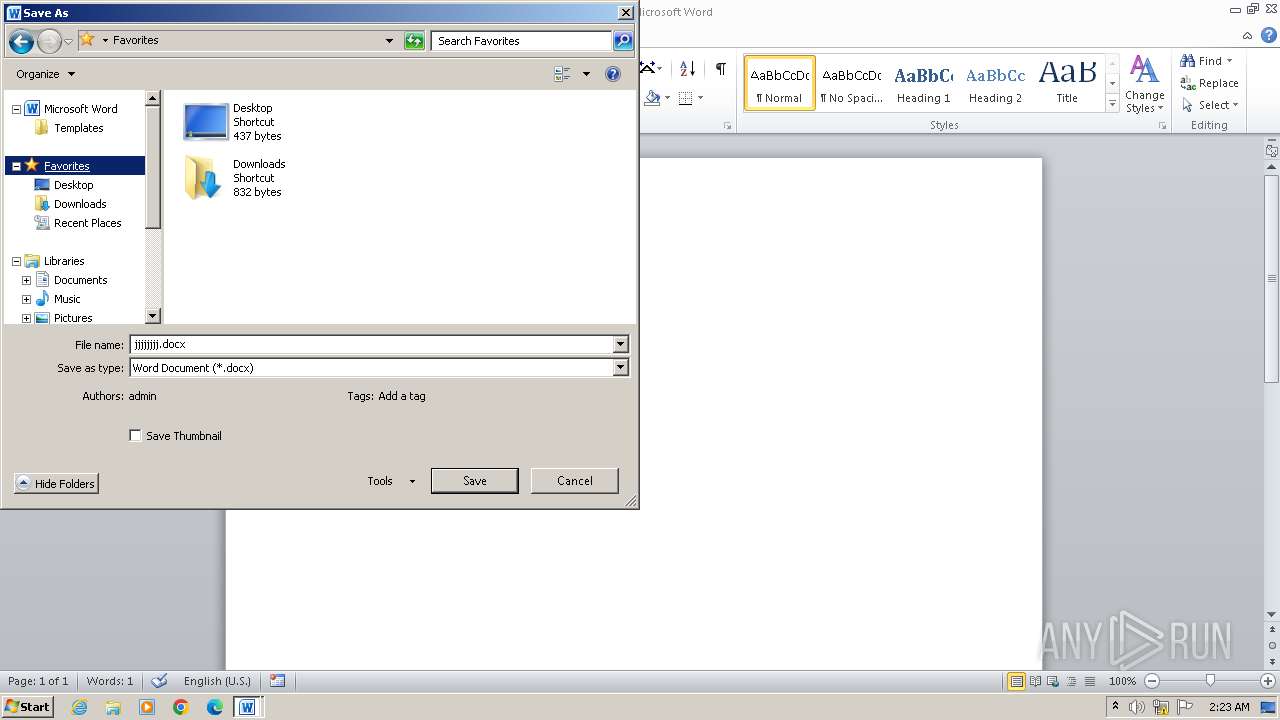
Task: Click the Cancel button
Action: pos(575,481)
